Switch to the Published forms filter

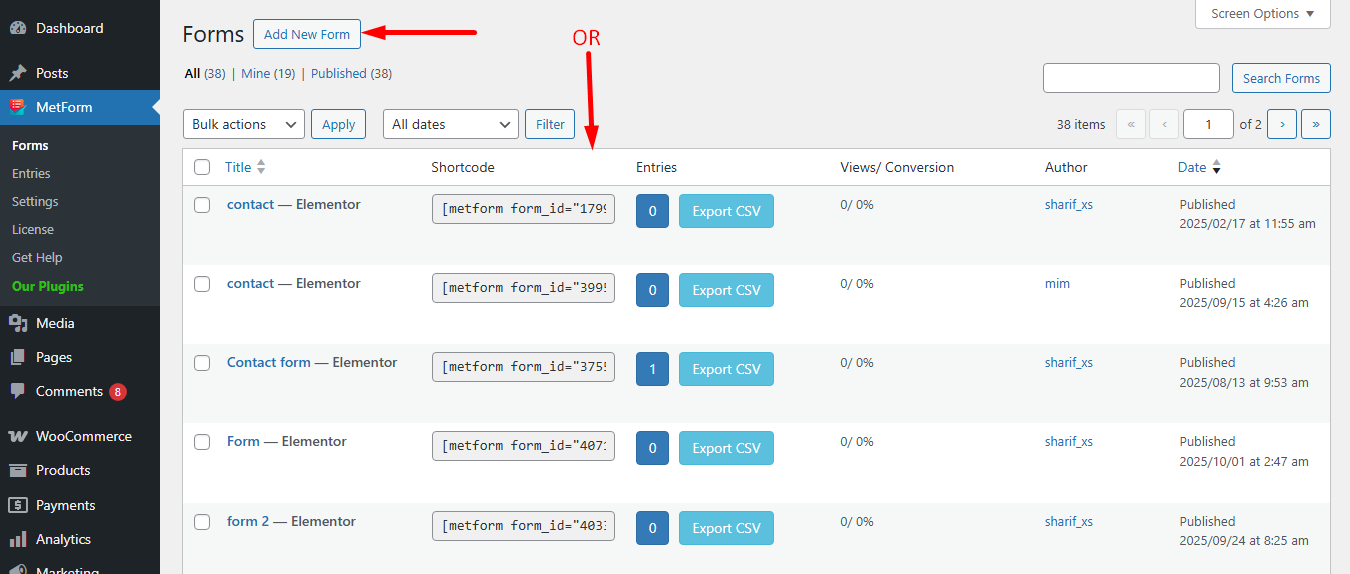[x=338, y=73]
